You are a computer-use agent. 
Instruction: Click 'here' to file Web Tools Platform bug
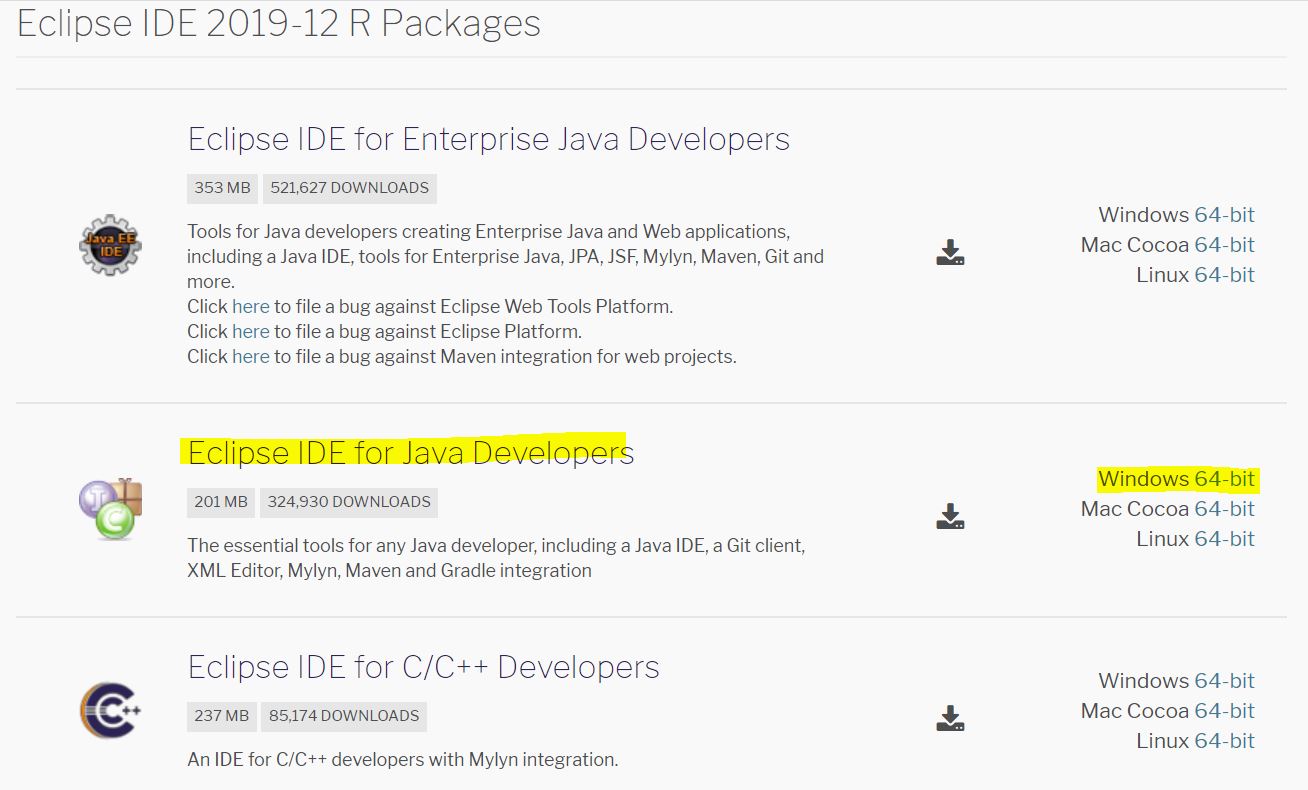(x=251, y=306)
